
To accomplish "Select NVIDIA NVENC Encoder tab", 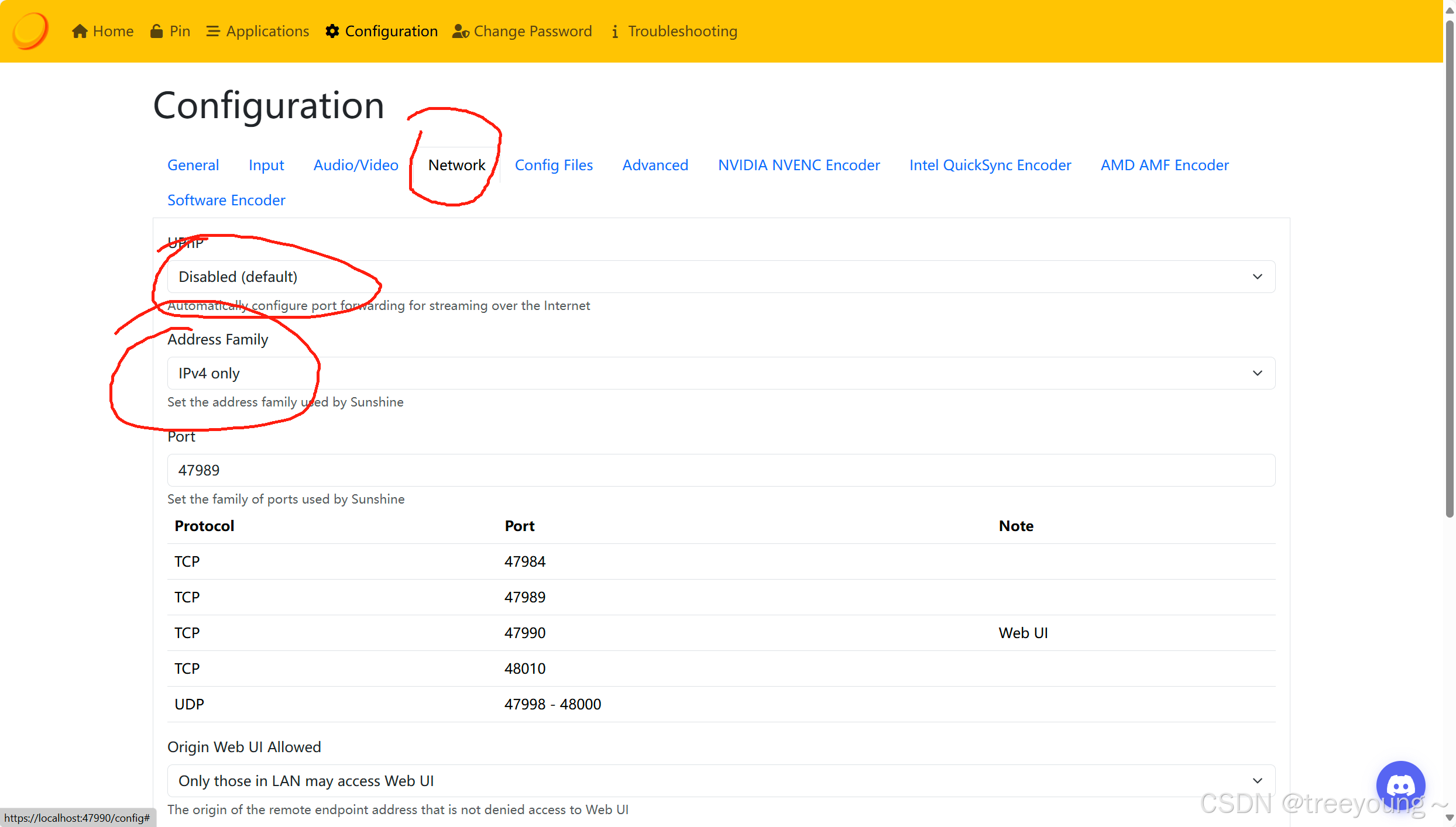I will point(798,165).
